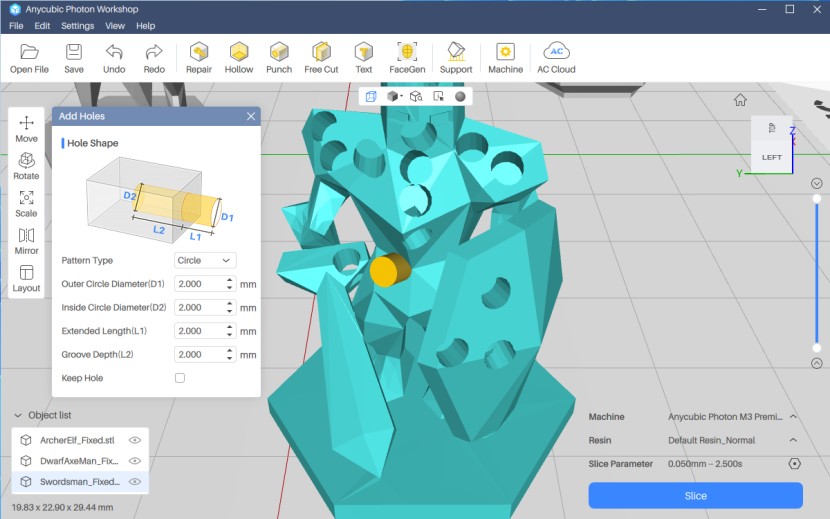This screenshot has height=519, width=830.
Task: Open the Help menu
Action: tap(146, 26)
